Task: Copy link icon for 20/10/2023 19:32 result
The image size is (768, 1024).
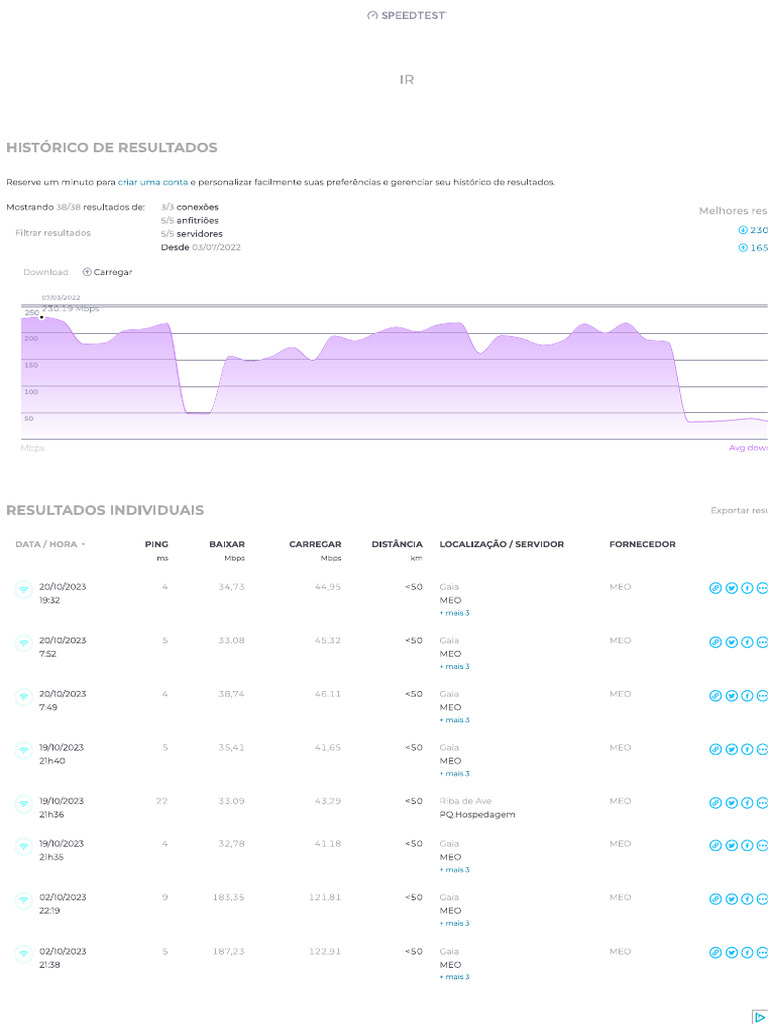Action: 715,588
